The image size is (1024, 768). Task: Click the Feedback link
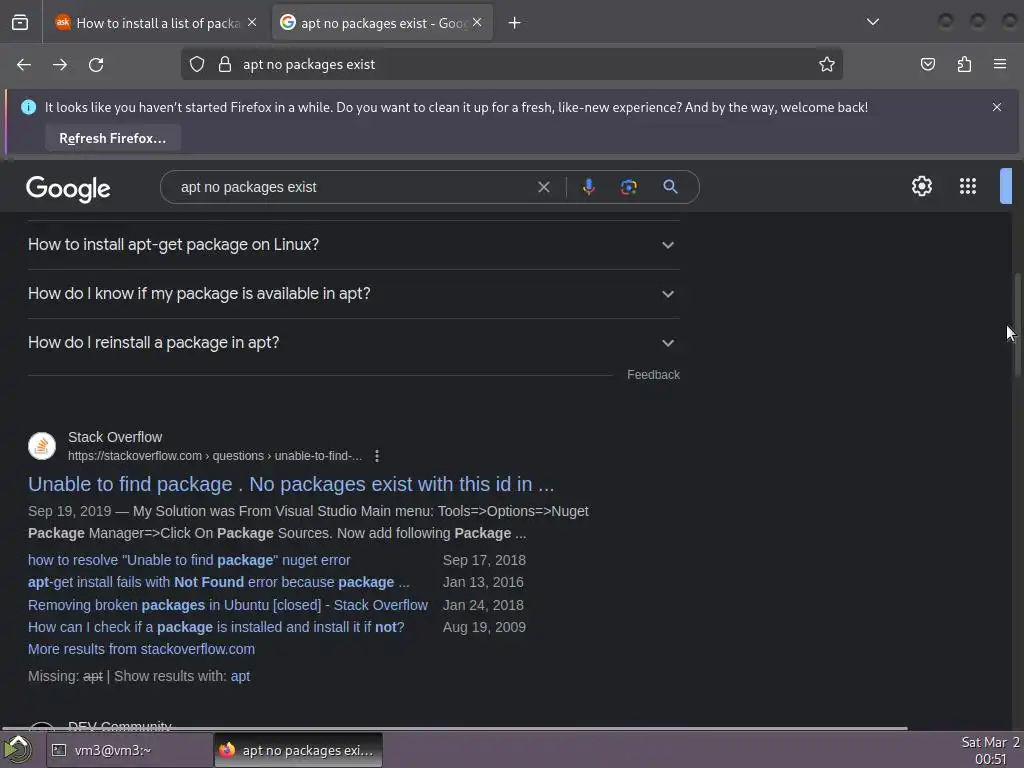653,375
